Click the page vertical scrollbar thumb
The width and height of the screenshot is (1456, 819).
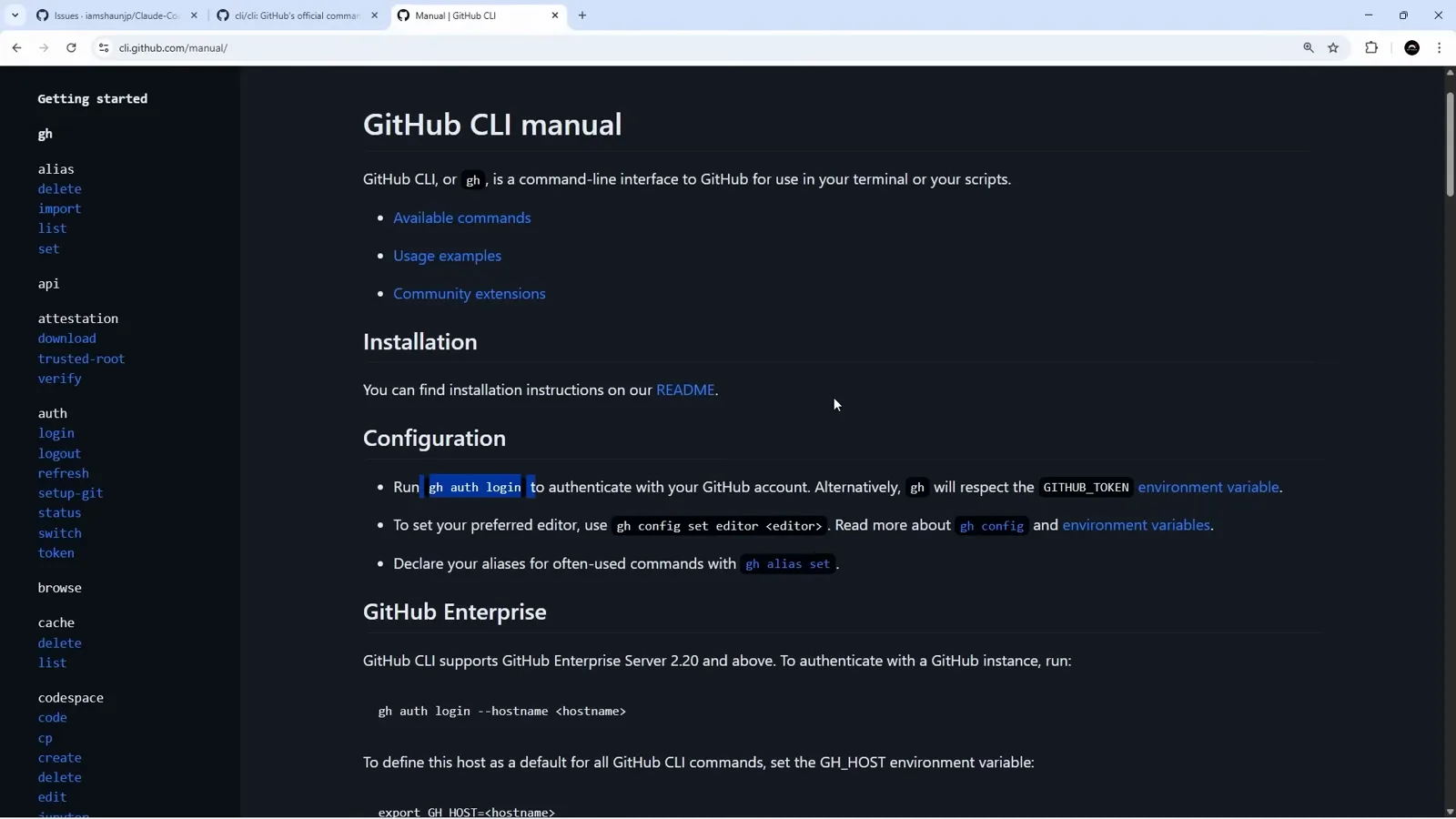pos(1450,144)
